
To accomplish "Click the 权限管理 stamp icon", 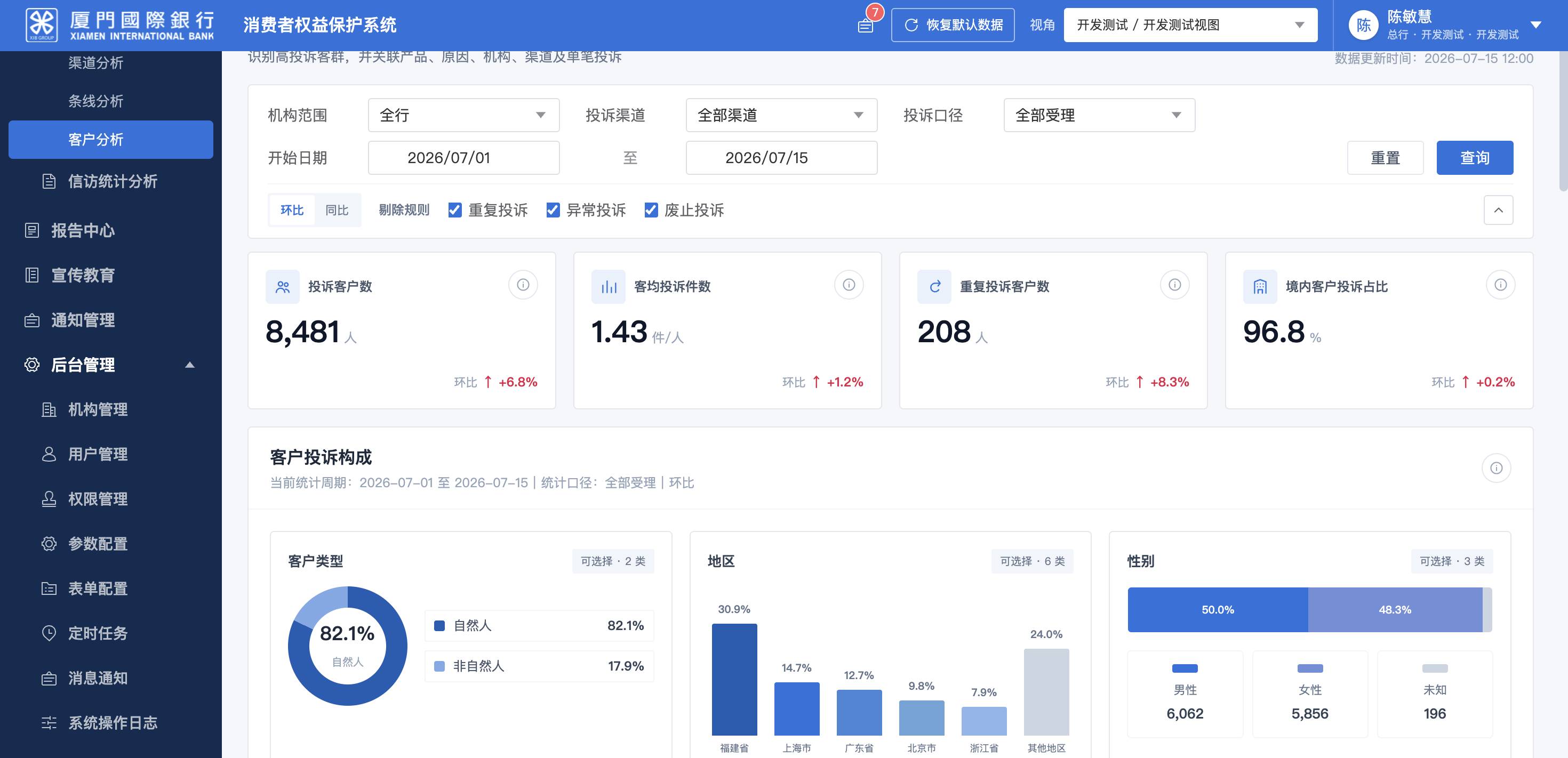I will [49, 499].
